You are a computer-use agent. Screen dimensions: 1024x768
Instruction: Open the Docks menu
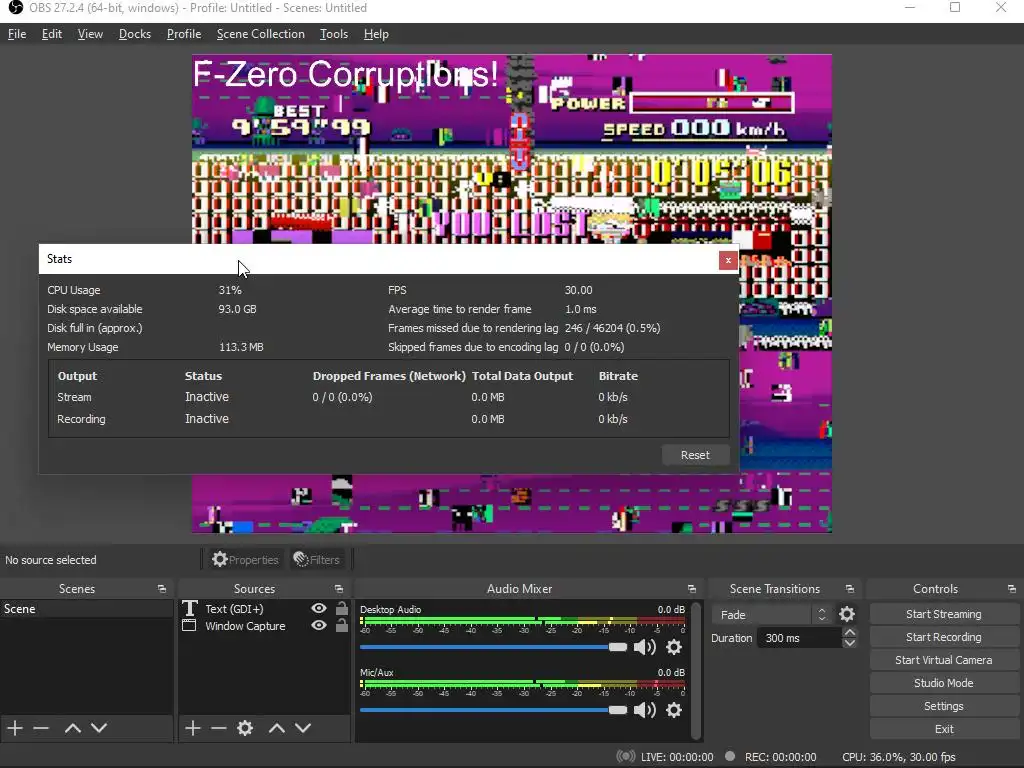click(135, 34)
